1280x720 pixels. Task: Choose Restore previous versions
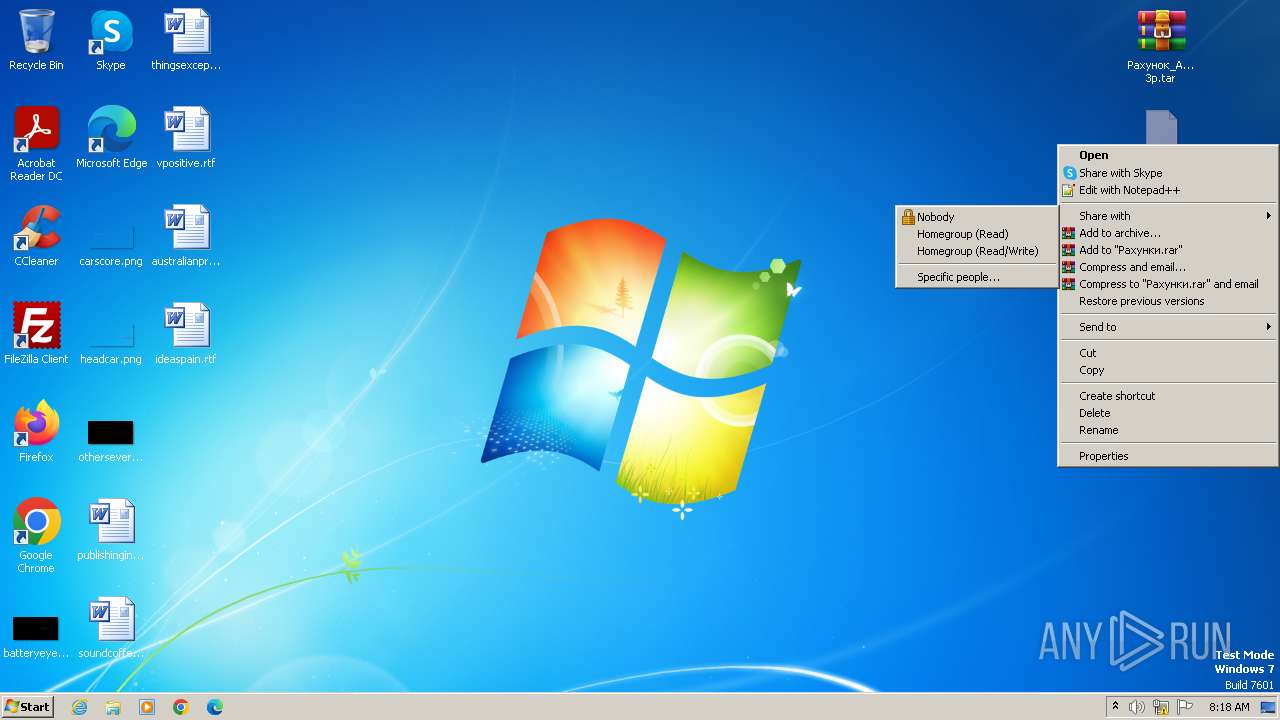tap(1168, 301)
